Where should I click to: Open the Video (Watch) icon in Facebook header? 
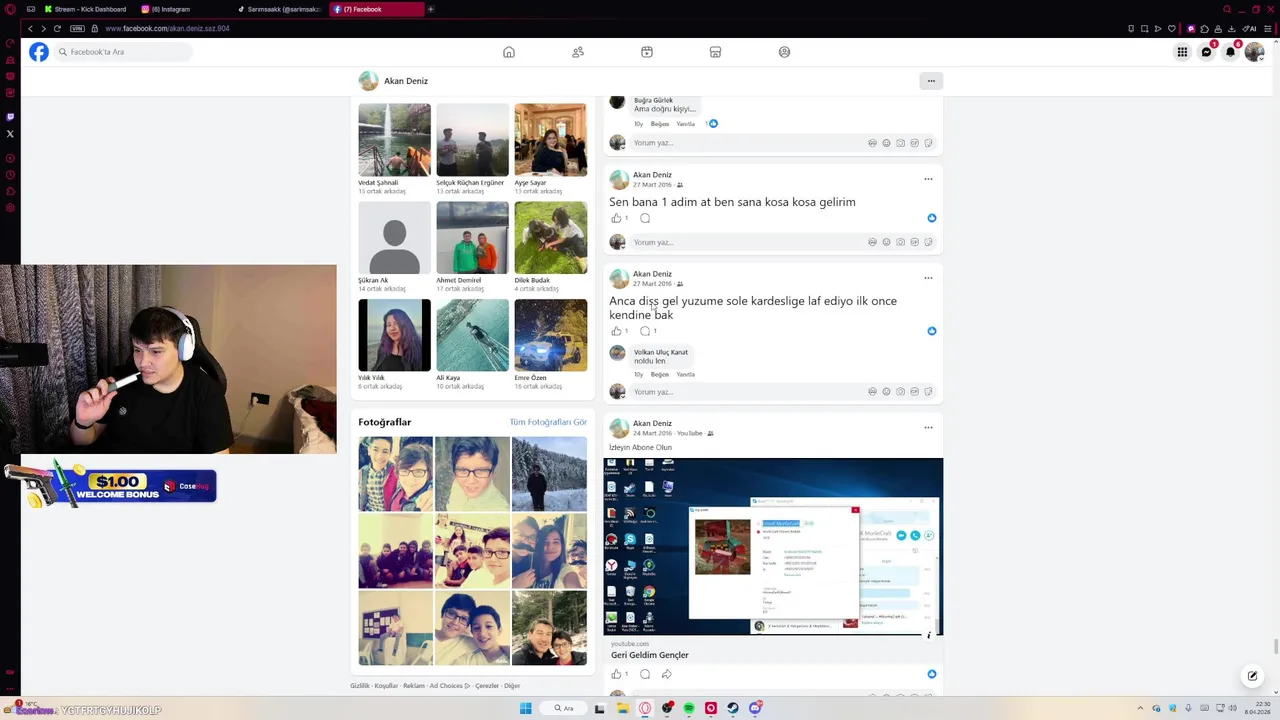pos(647,52)
